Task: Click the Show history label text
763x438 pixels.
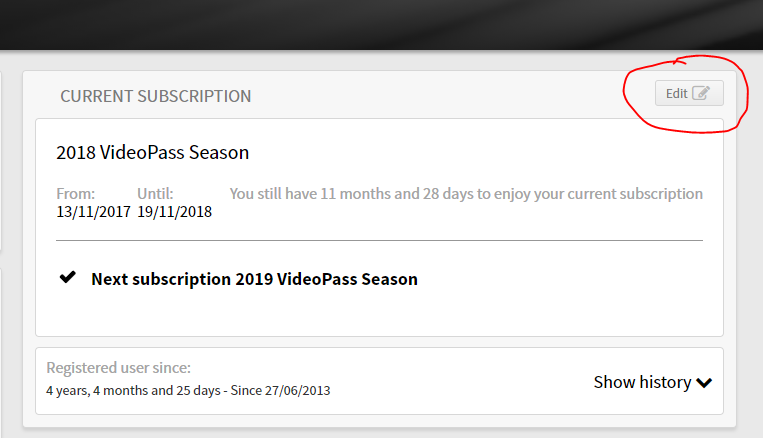Action: click(642, 383)
